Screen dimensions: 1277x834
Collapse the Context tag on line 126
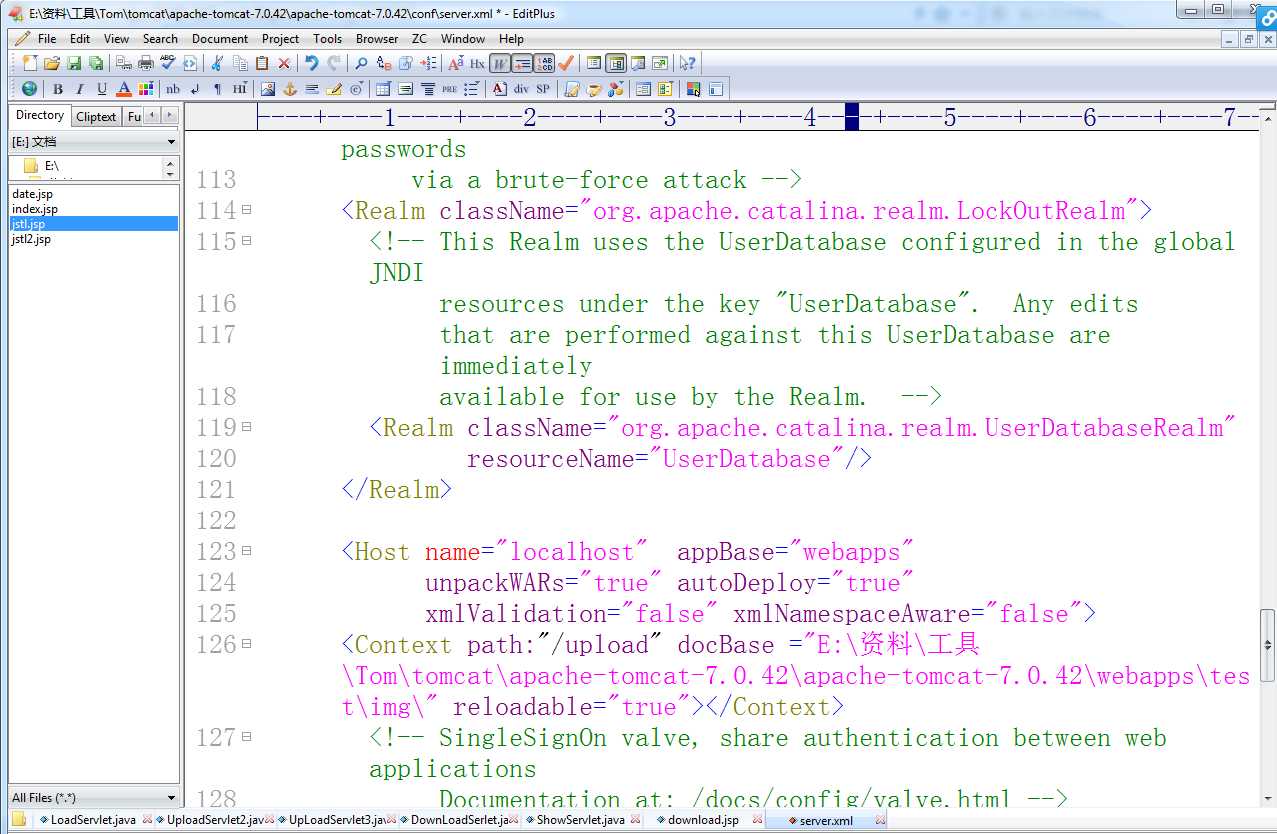click(x=246, y=644)
